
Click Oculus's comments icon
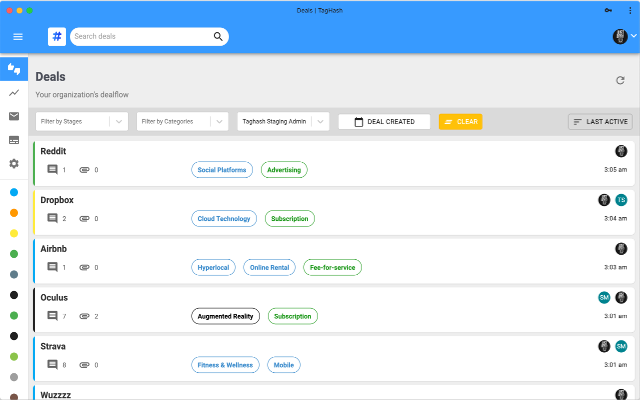pyautogui.click(x=52, y=316)
